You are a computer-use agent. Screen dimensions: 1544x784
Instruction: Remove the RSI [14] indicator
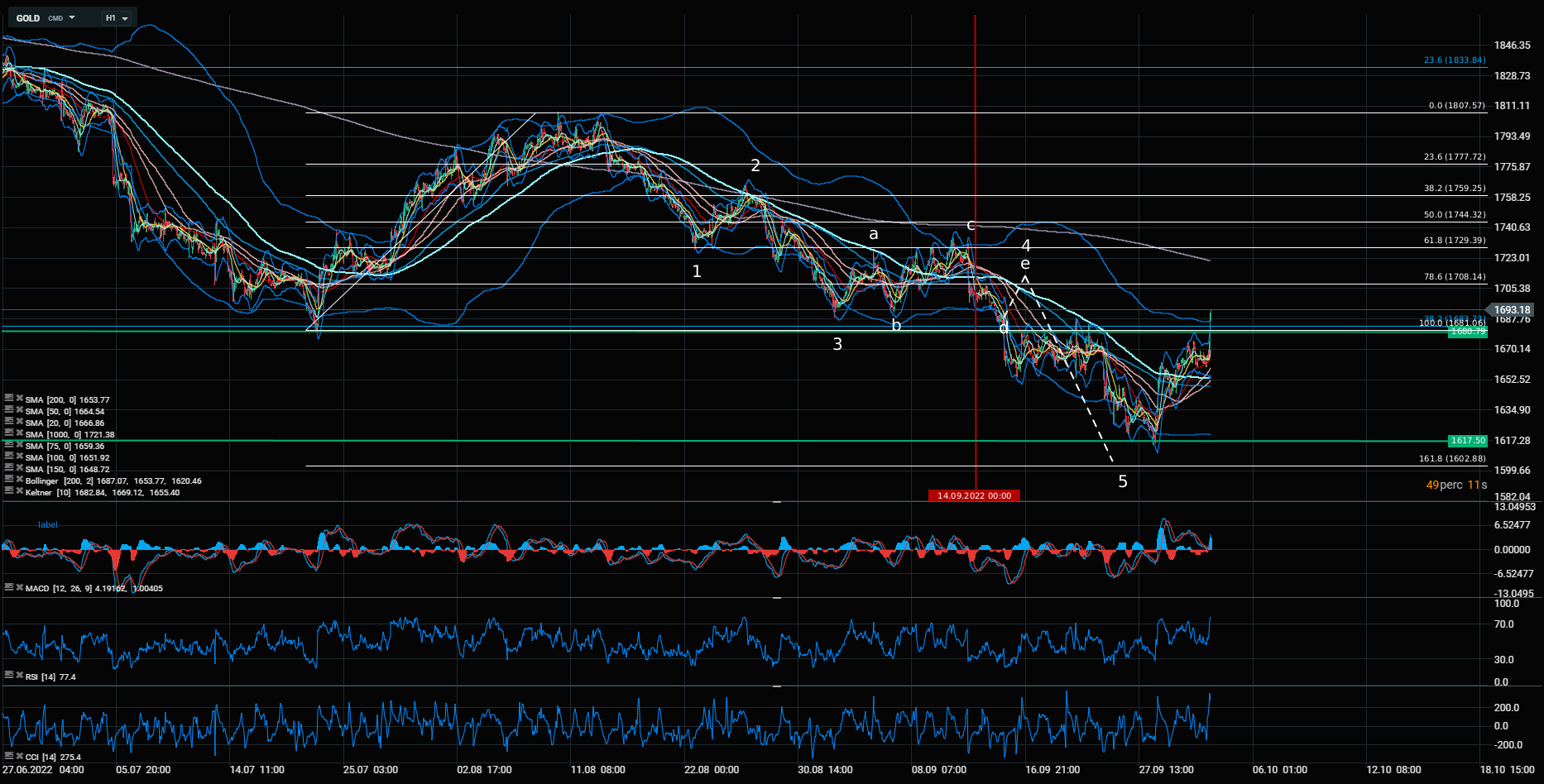[x=19, y=676]
